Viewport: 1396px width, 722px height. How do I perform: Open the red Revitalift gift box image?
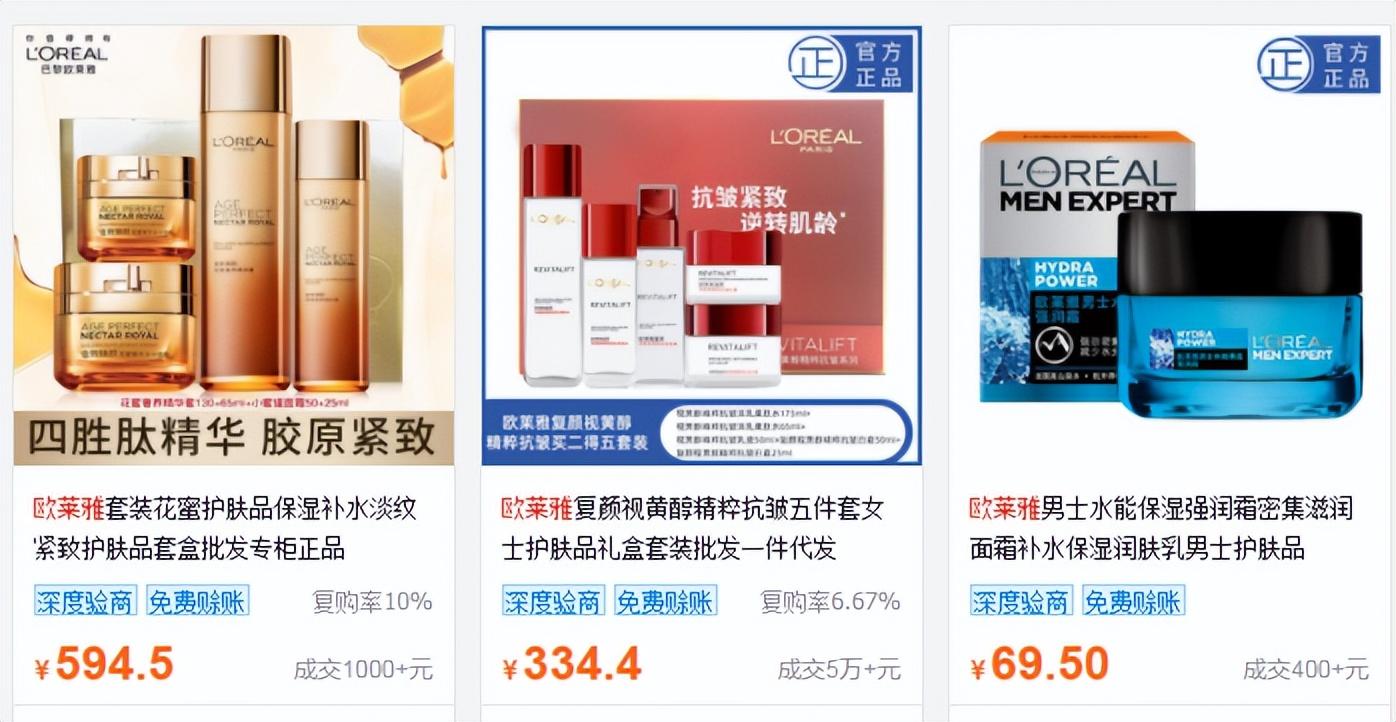(x=701, y=245)
